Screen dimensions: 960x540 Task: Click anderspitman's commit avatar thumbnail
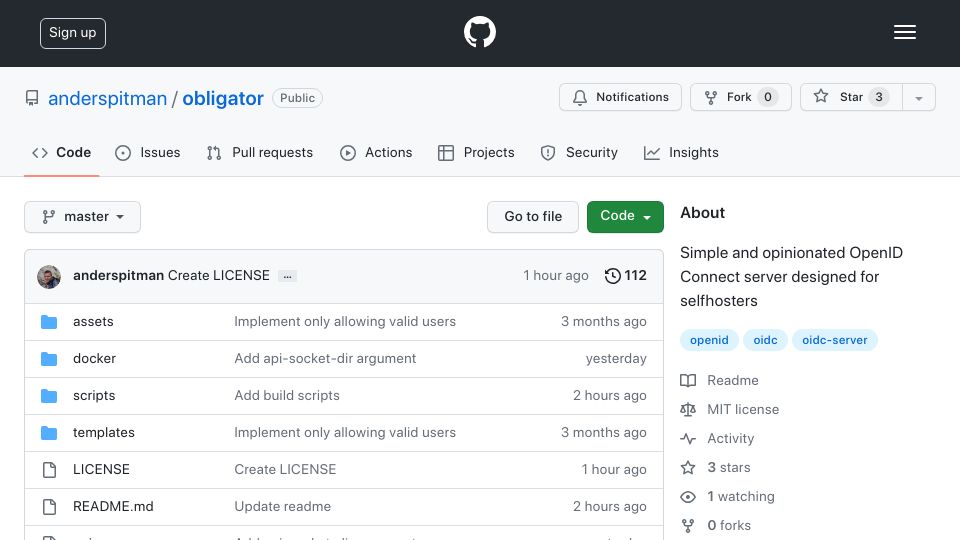coord(49,277)
